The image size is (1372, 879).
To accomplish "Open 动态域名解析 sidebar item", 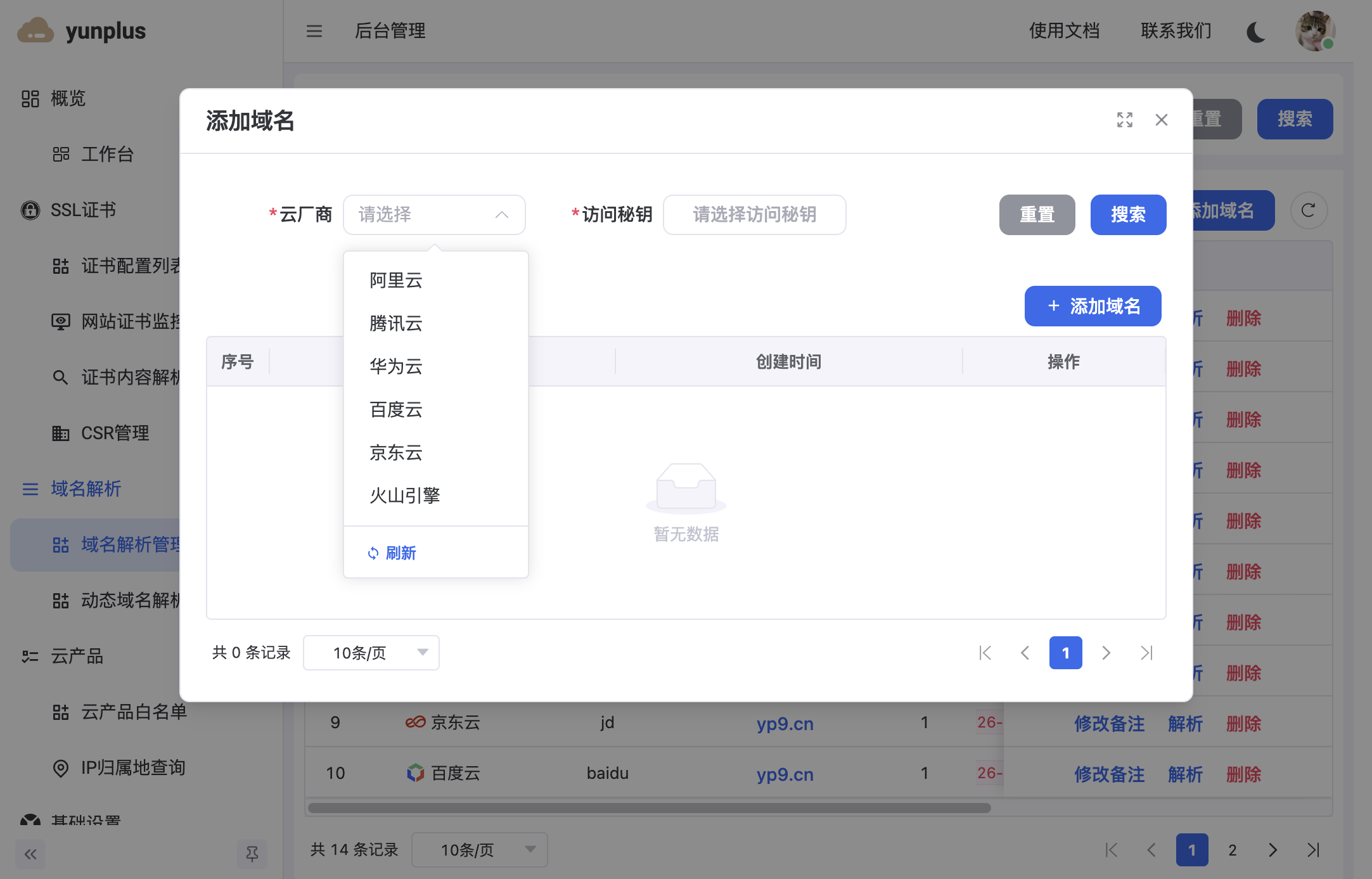I will click(x=131, y=600).
